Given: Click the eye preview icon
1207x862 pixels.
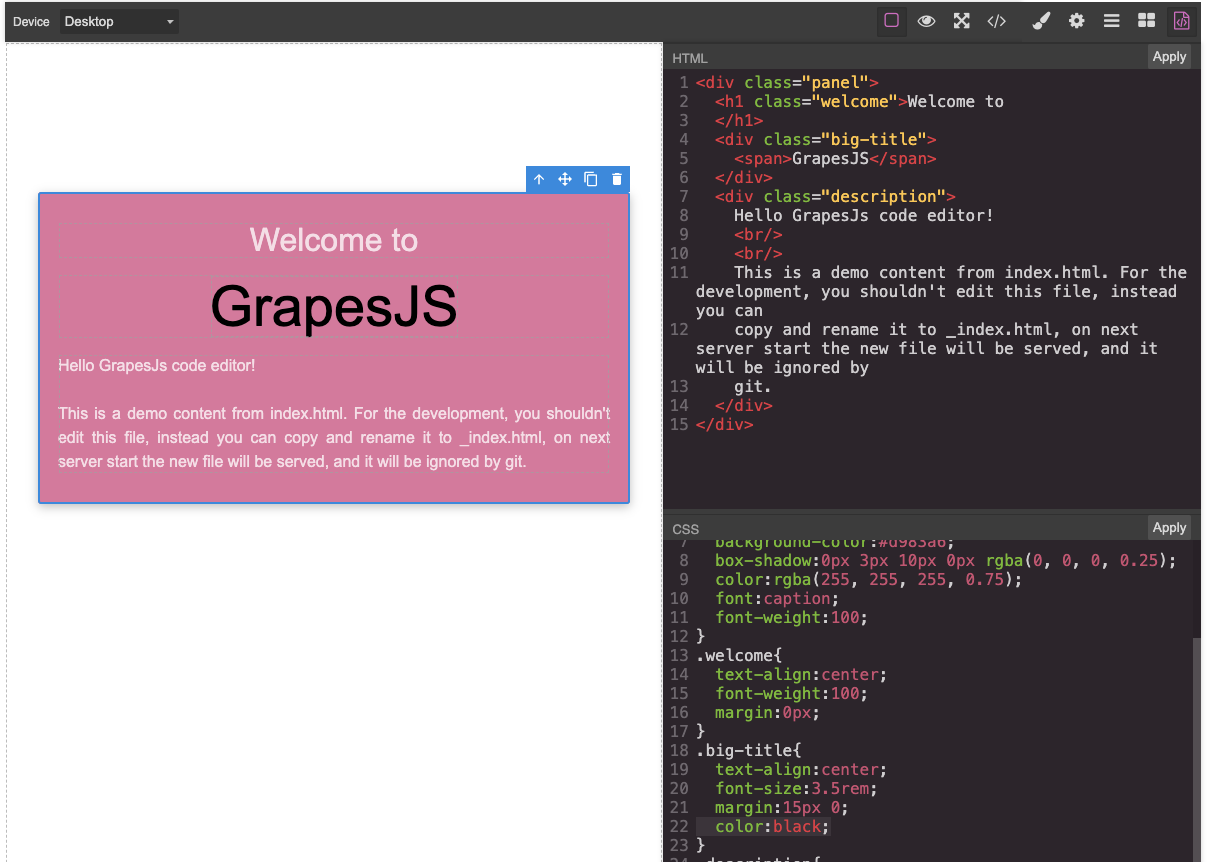Looking at the screenshot, I should [x=927, y=21].
